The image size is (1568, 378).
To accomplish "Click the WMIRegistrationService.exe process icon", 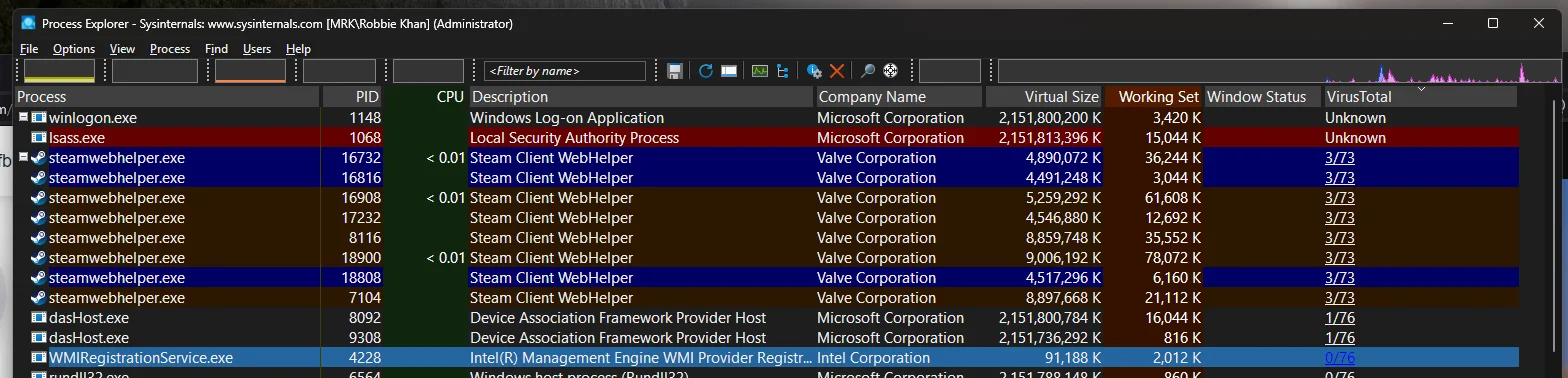I will pos(38,358).
